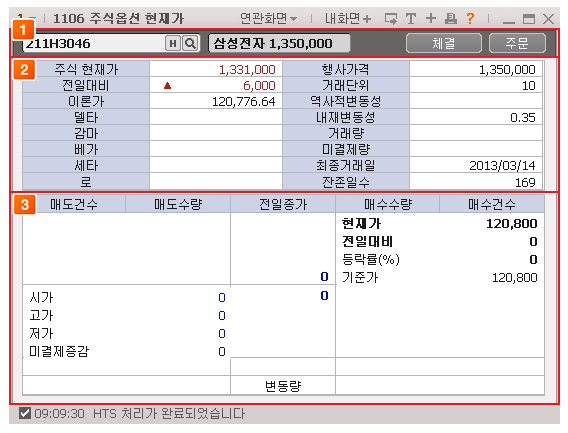Open help with the orange question mark
Screen dimensions: 568x433
[x=470, y=18]
